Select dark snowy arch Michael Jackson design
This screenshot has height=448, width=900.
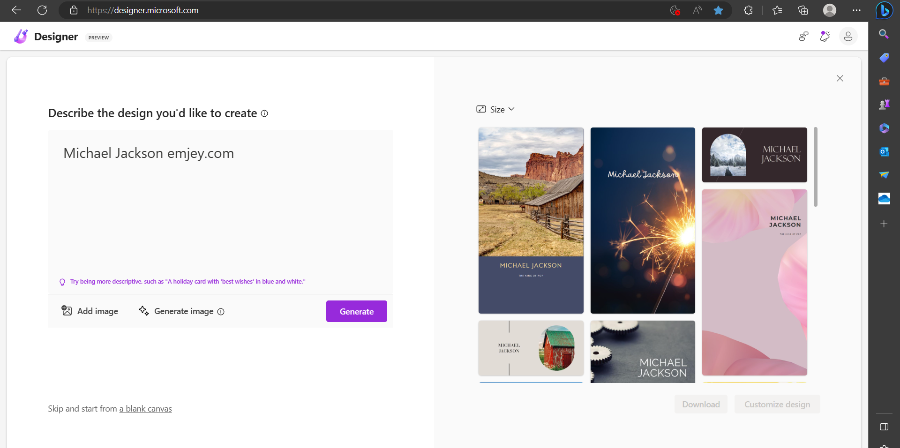pos(754,155)
